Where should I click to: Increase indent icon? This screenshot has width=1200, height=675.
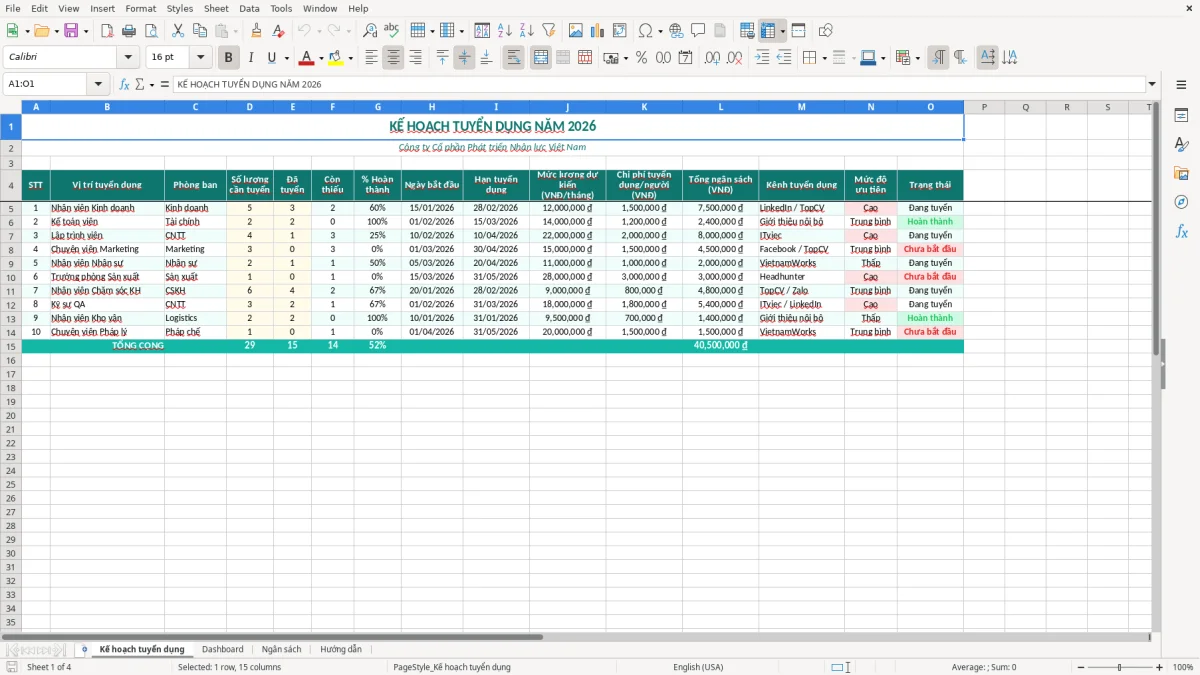(762, 58)
